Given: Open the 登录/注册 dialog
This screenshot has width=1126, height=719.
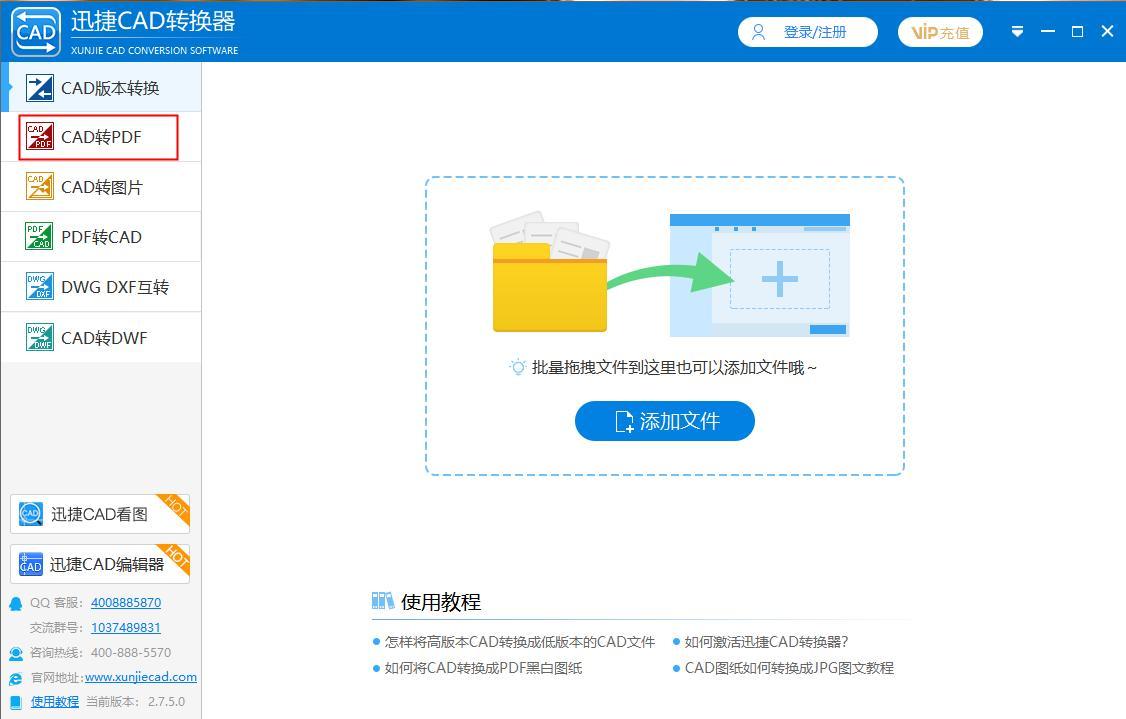Looking at the screenshot, I should click(807, 31).
